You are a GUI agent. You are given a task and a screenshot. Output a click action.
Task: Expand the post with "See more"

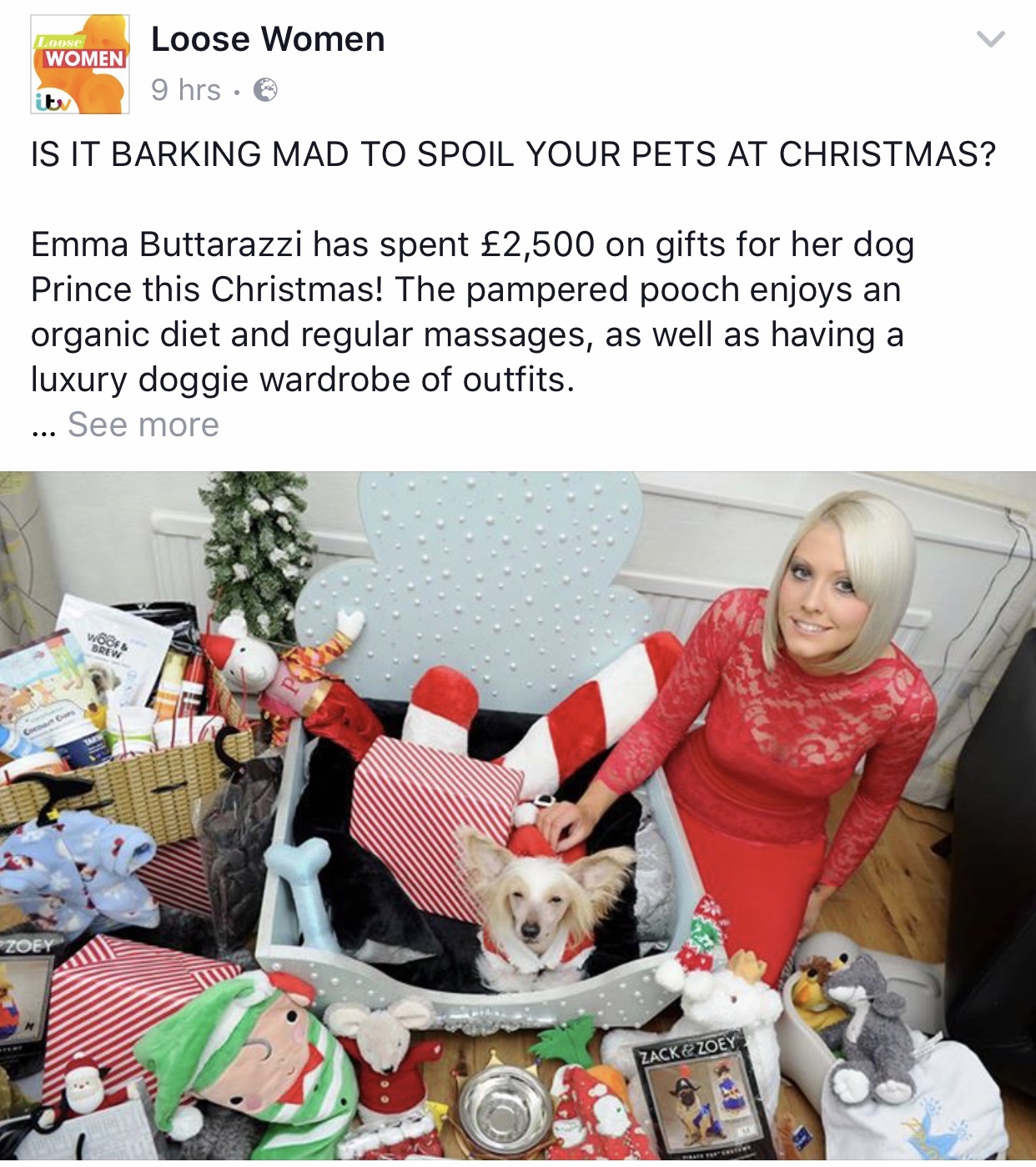(143, 425)
